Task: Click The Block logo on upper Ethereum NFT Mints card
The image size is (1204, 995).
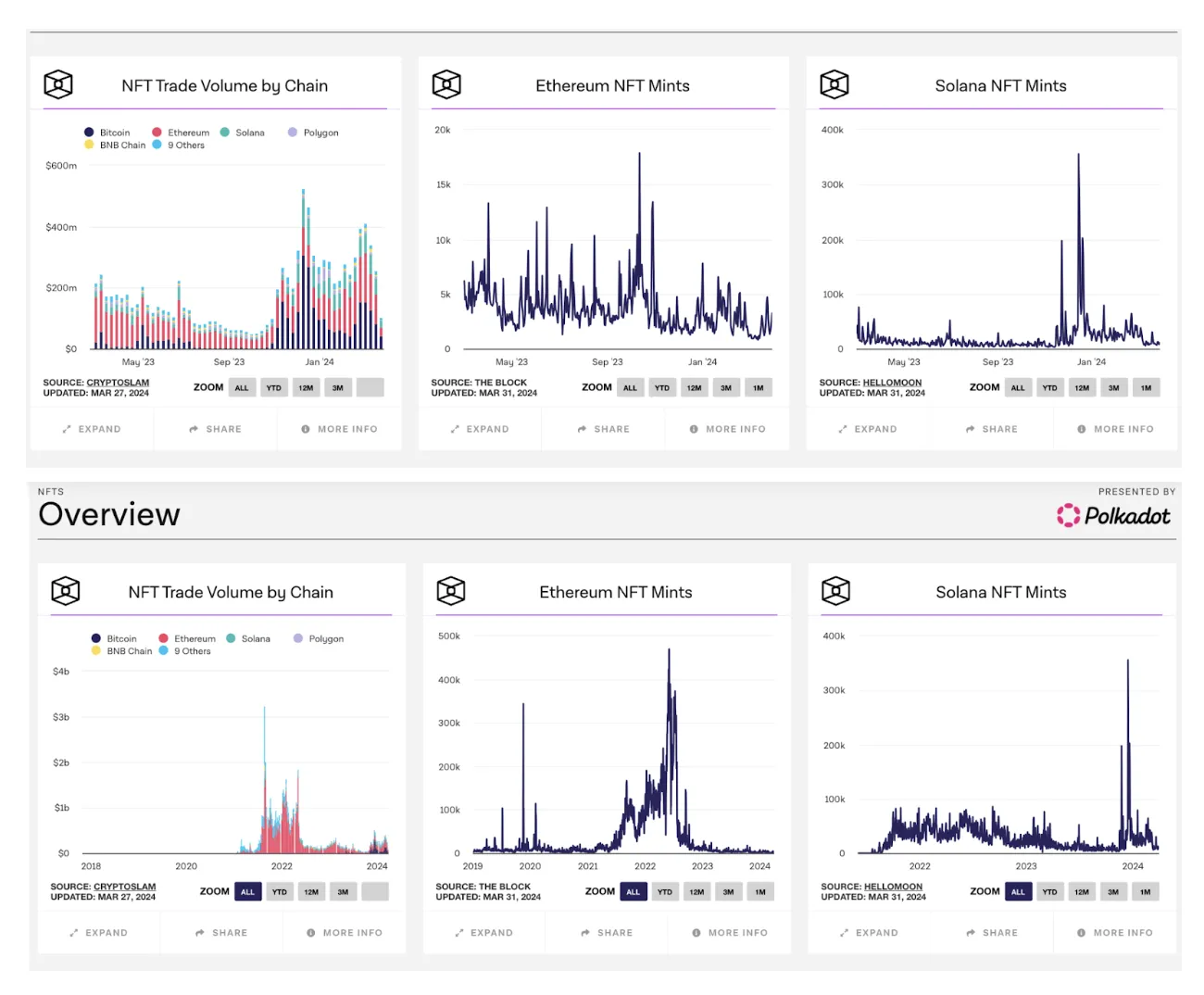Action: tap(446, 84)
